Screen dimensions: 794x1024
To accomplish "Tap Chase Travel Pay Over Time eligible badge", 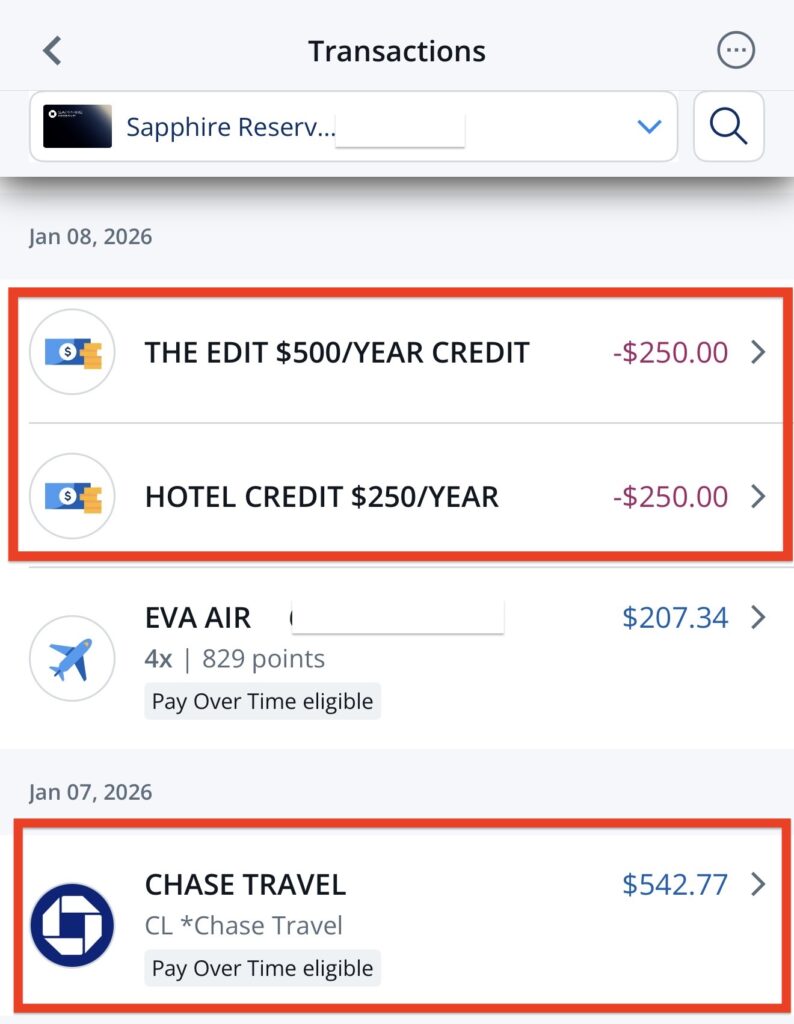I will point(262,968).
